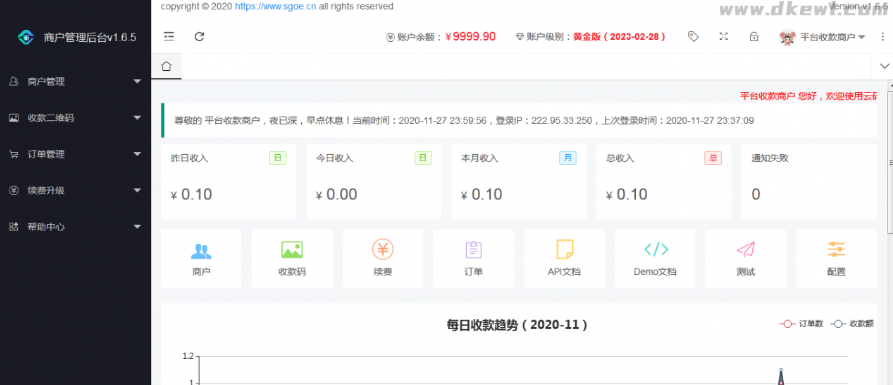
Task: Open the 商户管理 sidebar menu
Action: click(x=75, y=81)
